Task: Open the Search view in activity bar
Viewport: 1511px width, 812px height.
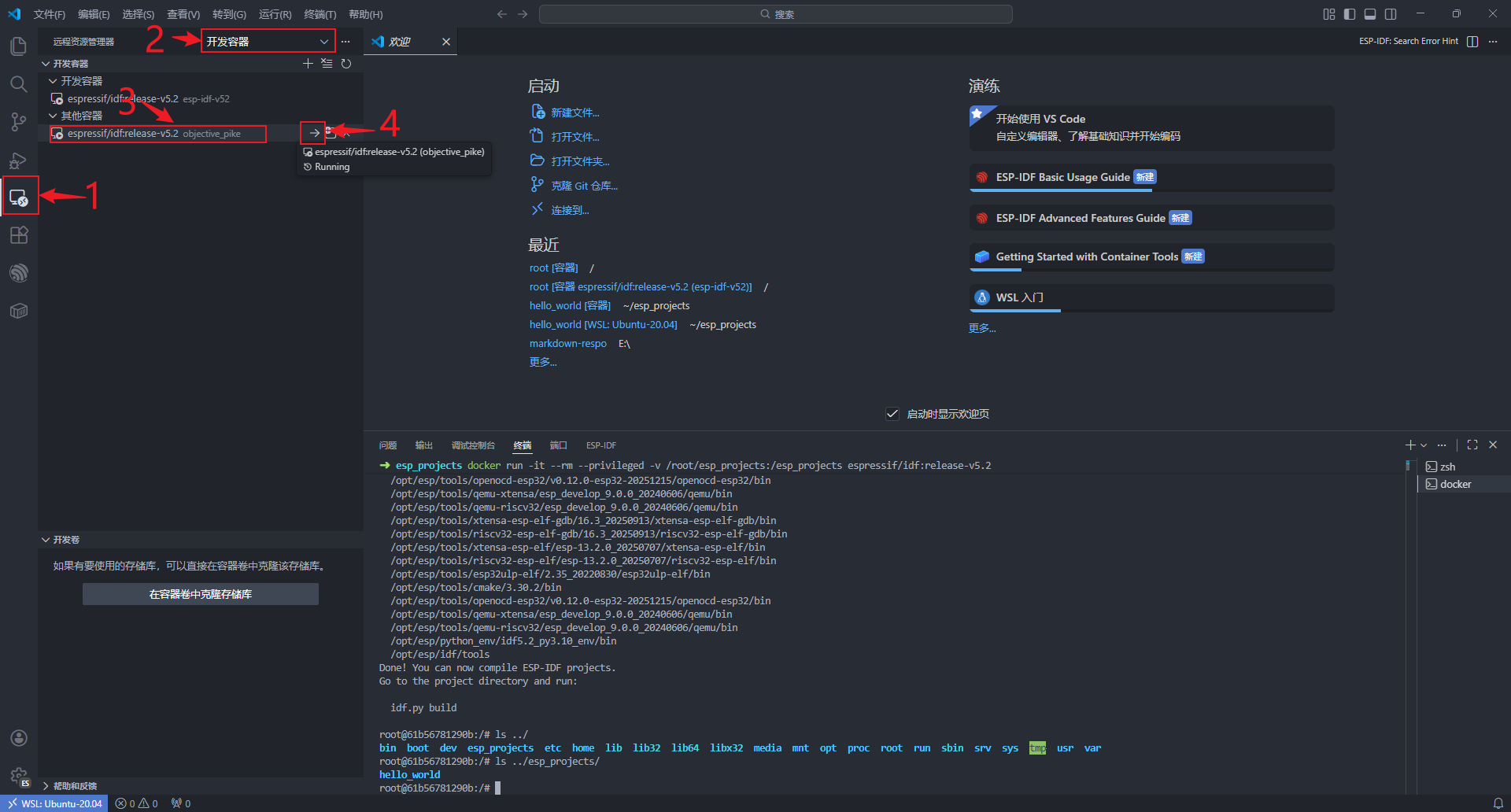Action: [19, 84]
